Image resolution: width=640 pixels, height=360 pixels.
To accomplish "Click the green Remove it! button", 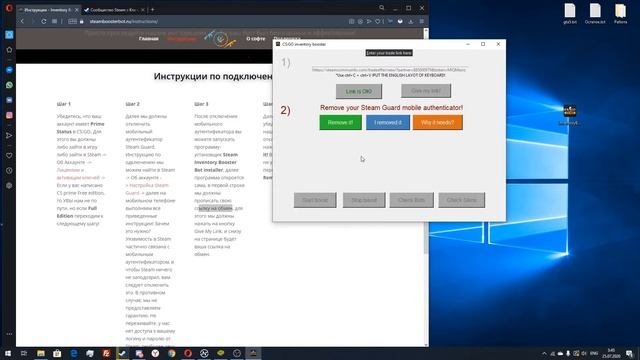I will click(x=340, y=122).
